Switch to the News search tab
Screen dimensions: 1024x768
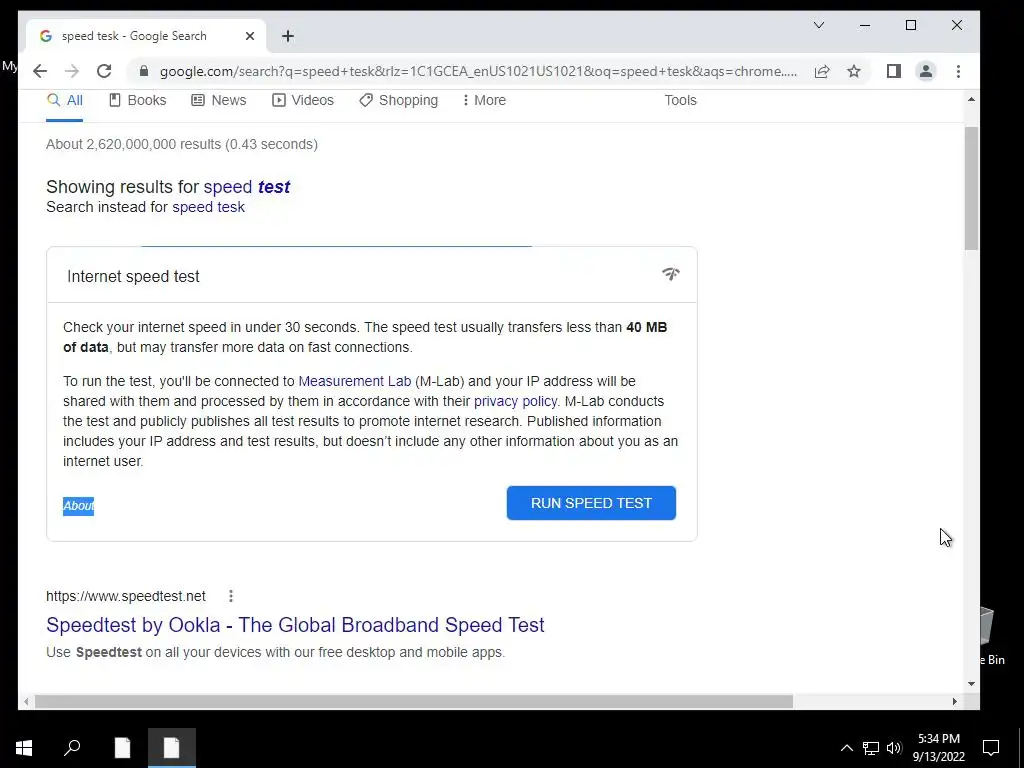tap(219, 100)
